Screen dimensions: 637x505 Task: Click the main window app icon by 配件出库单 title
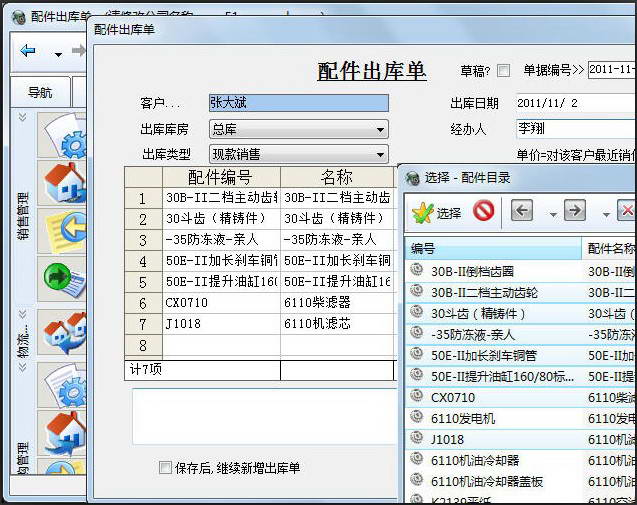point(19,17)
